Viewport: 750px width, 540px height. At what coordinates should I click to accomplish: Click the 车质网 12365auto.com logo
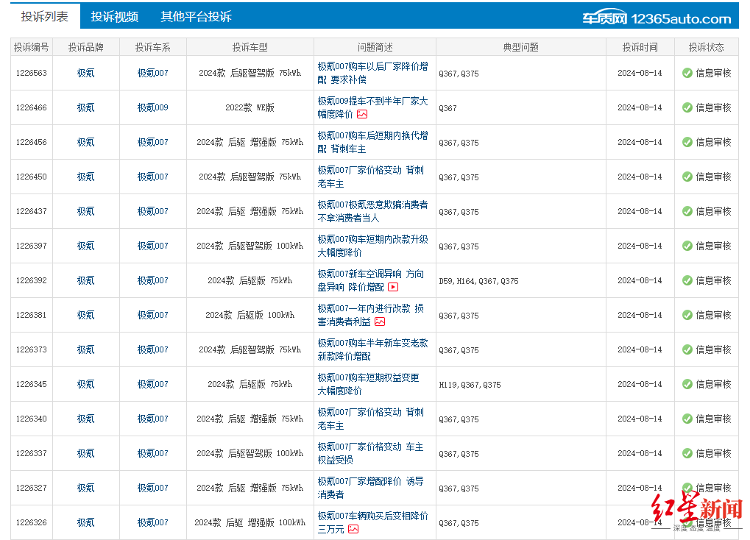click(657, 17)
